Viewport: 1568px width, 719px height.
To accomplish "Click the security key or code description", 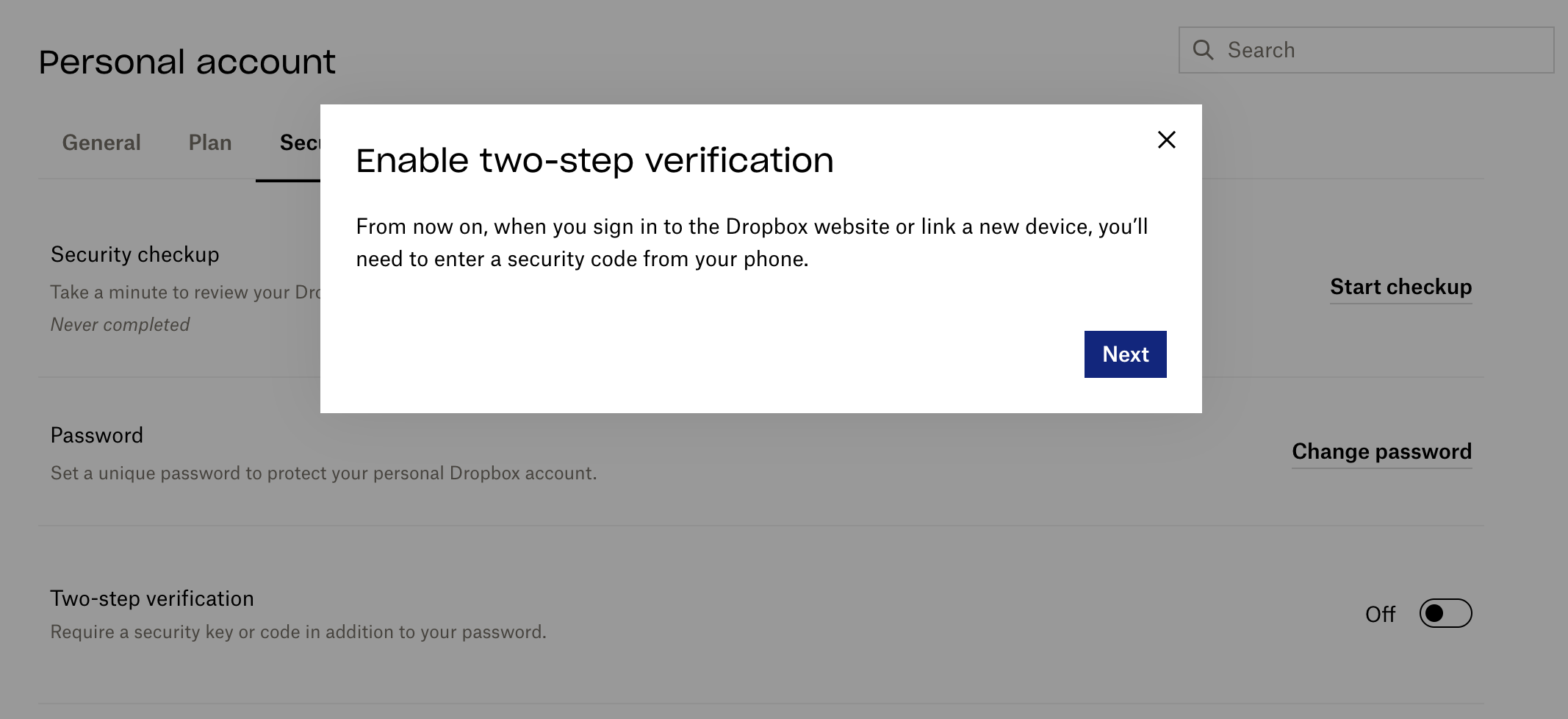I will coord(298,632).
